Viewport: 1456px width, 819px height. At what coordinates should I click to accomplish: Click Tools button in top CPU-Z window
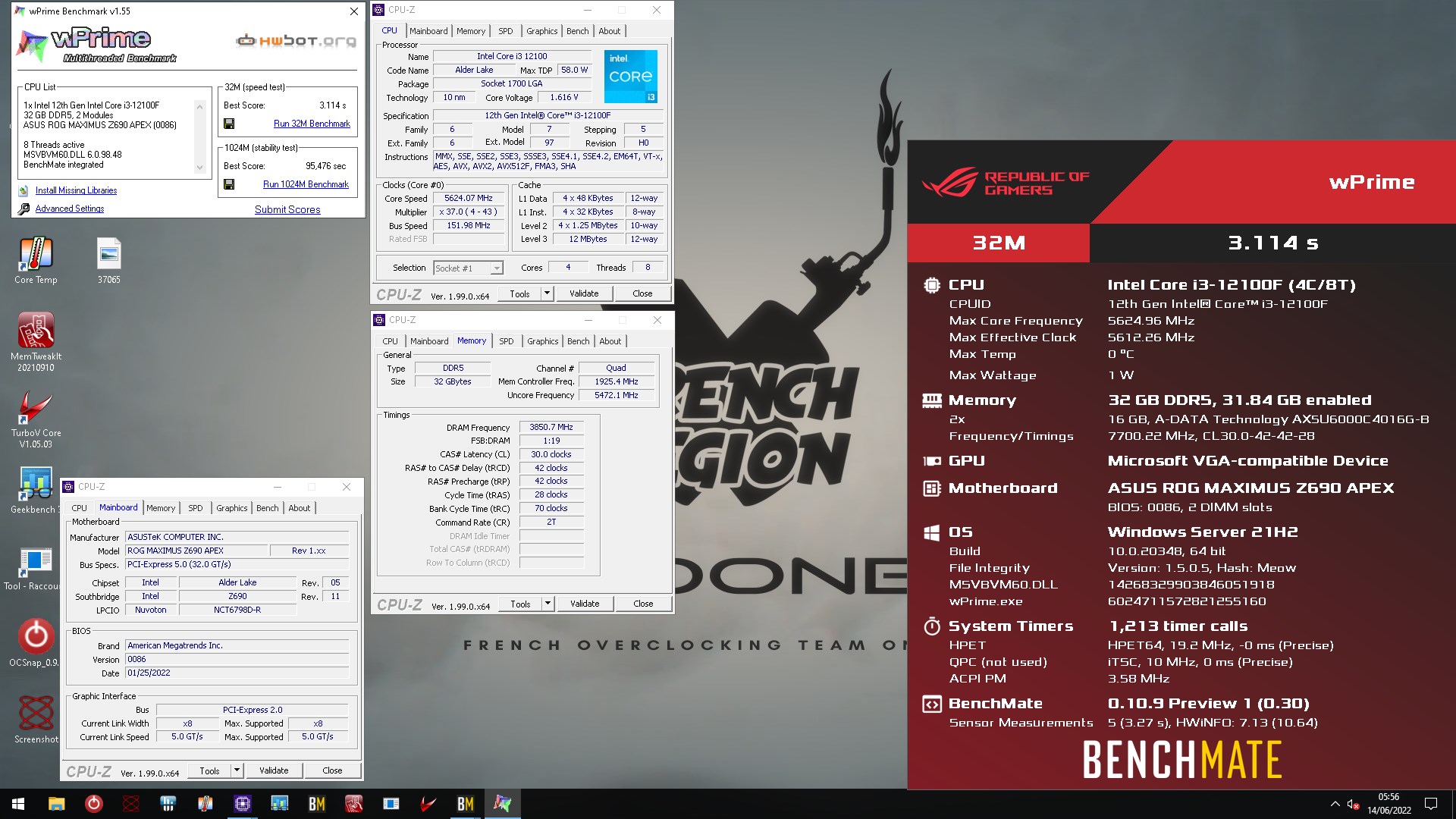[519, 293]
